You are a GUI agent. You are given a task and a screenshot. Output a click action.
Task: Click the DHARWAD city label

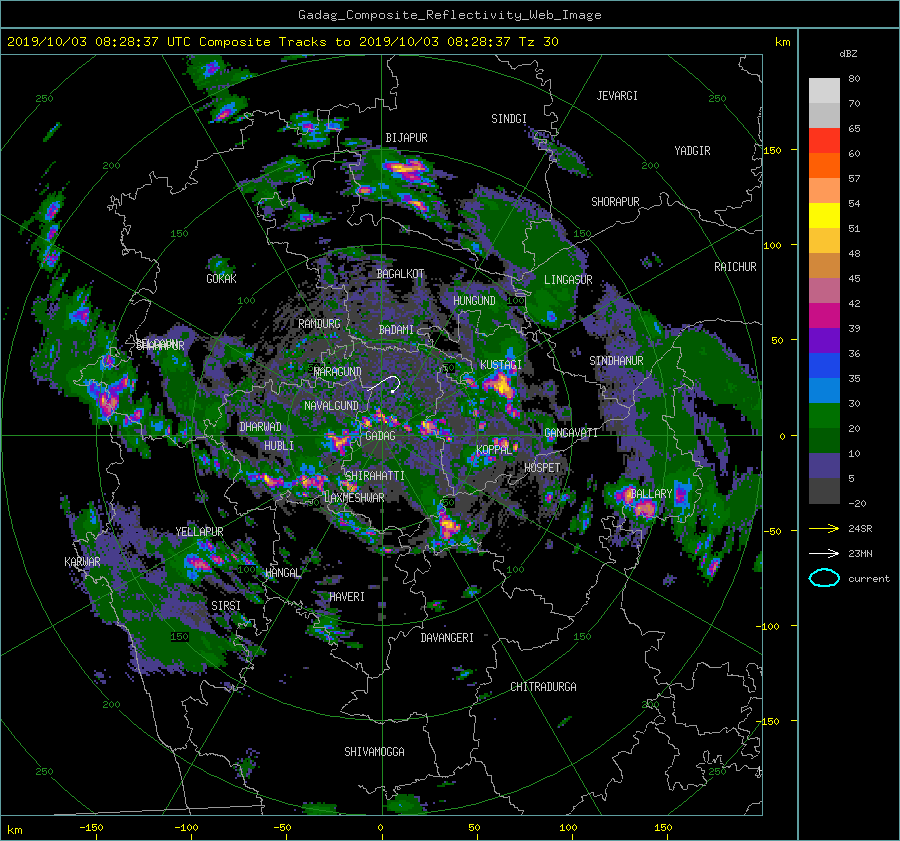pos(260,427)
